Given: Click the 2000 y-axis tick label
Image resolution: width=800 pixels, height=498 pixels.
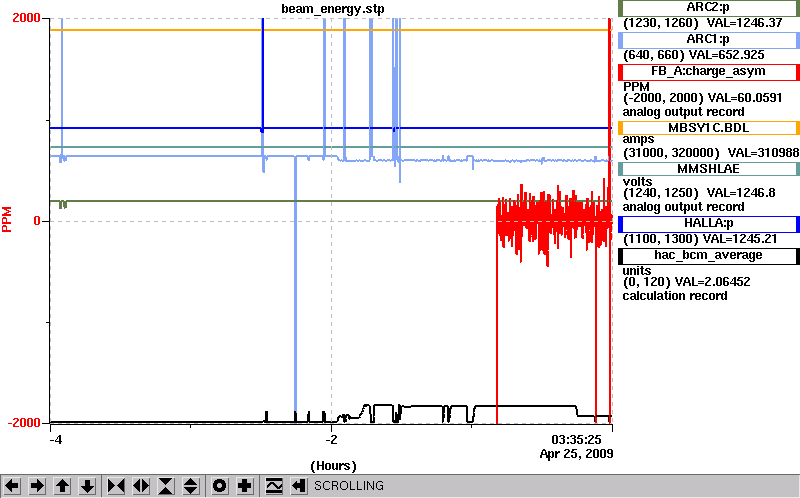Looking at the screenshot, I should click(x=27, y=18).
